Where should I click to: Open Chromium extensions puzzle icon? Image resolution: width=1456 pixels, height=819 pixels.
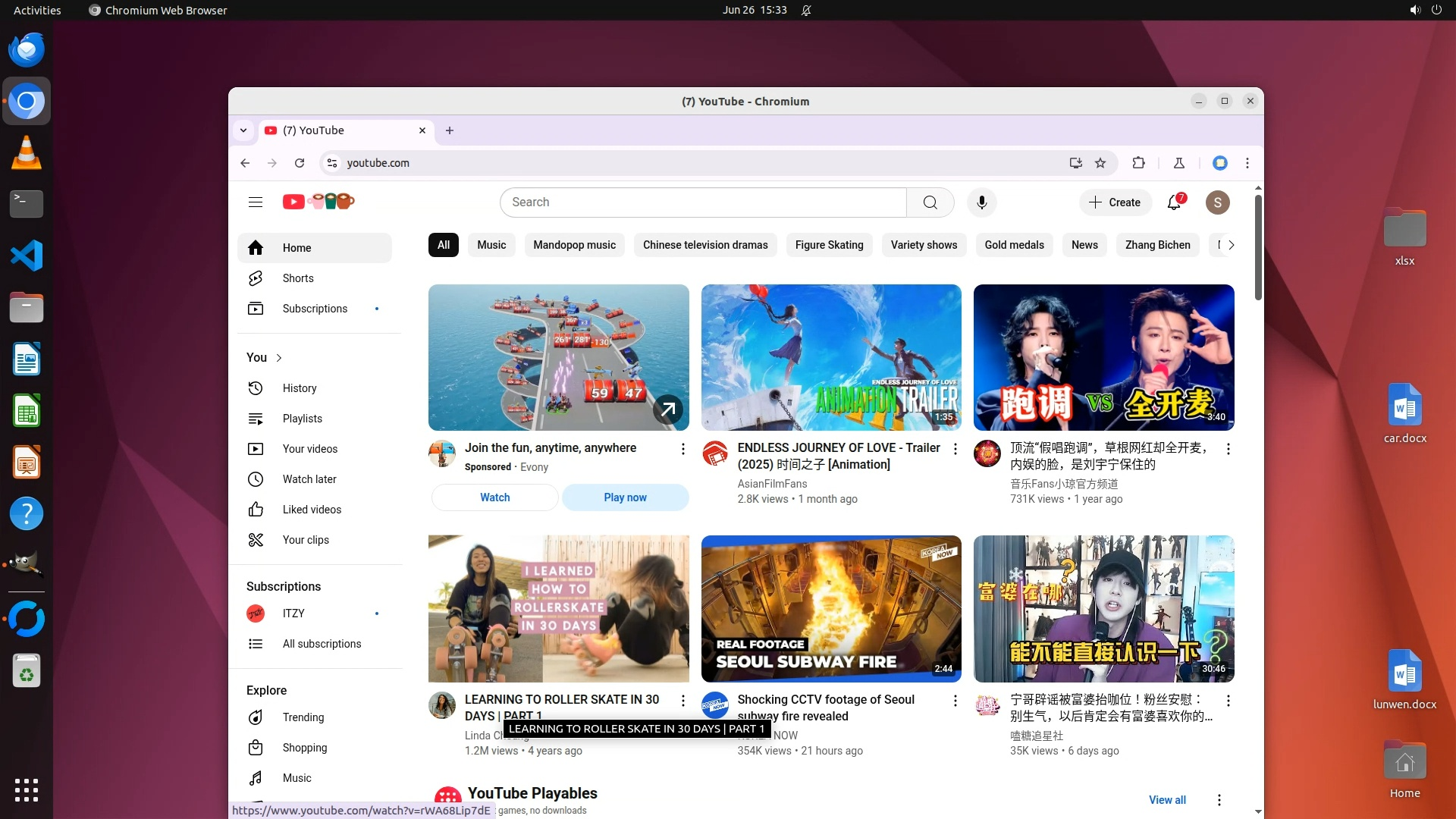[1138, 163]
